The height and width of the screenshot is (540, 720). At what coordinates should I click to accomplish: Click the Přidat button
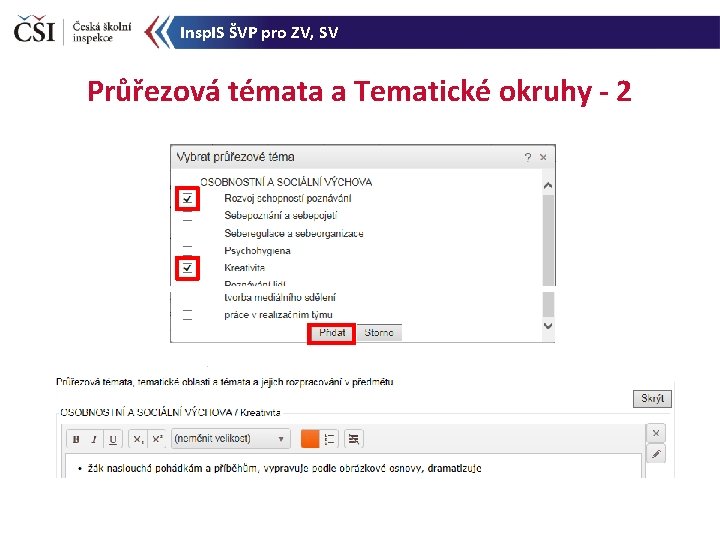coord(332,332)
